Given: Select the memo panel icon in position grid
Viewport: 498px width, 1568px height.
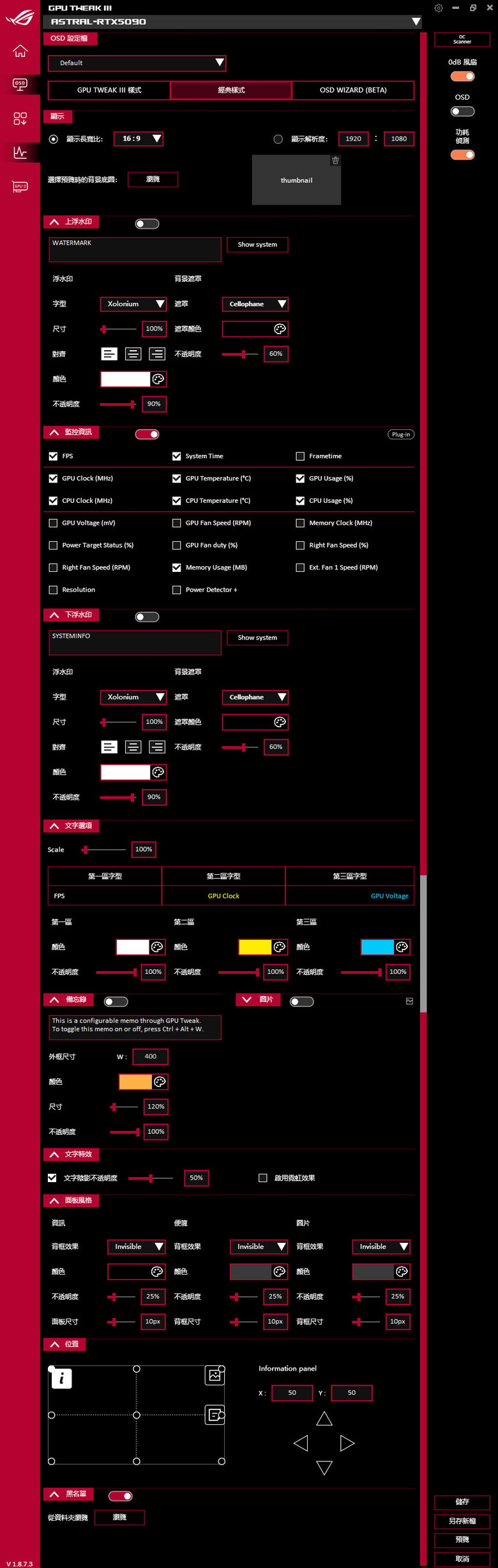Looking at the screenshot, I should pos(215,1415).
